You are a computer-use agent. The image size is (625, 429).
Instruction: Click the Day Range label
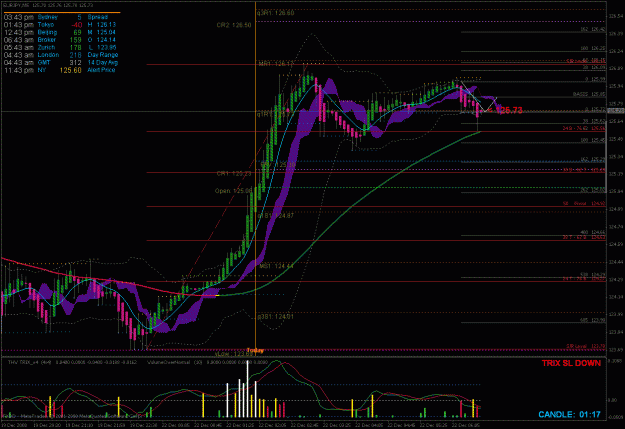point(103,55)
